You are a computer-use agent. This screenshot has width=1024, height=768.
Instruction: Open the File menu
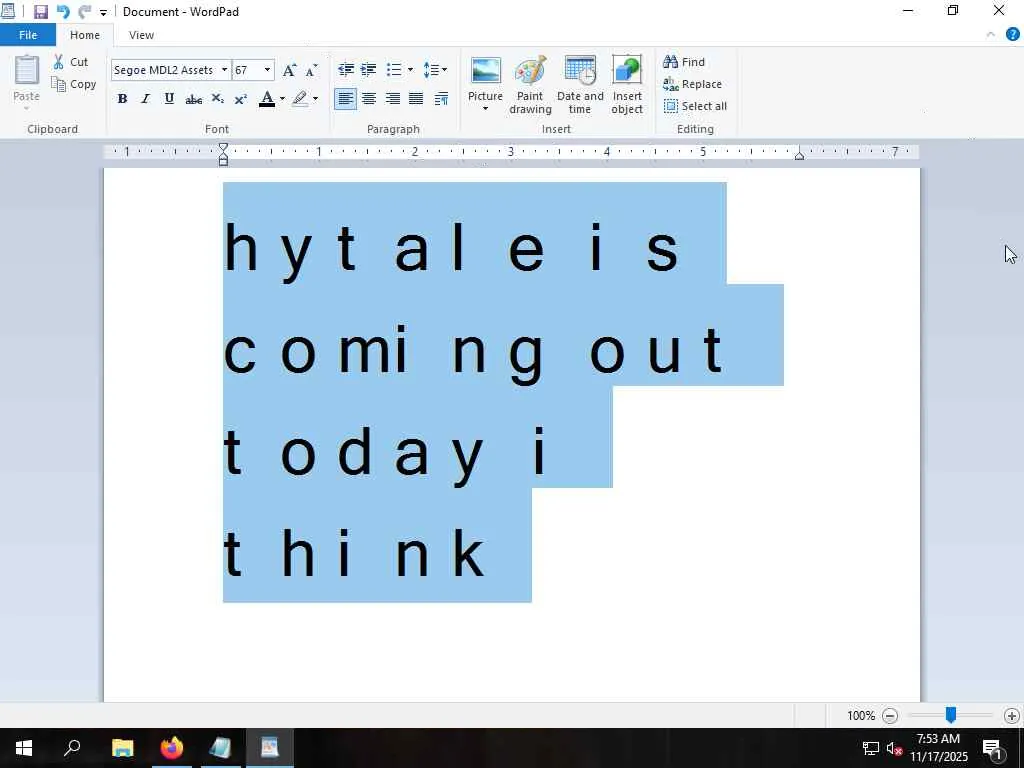[27, 35]
